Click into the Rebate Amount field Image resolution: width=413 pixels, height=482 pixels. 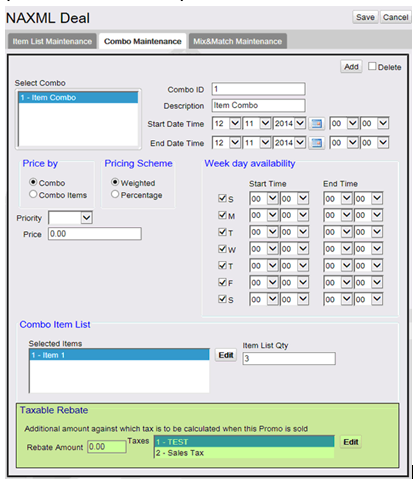coord(107,447)
